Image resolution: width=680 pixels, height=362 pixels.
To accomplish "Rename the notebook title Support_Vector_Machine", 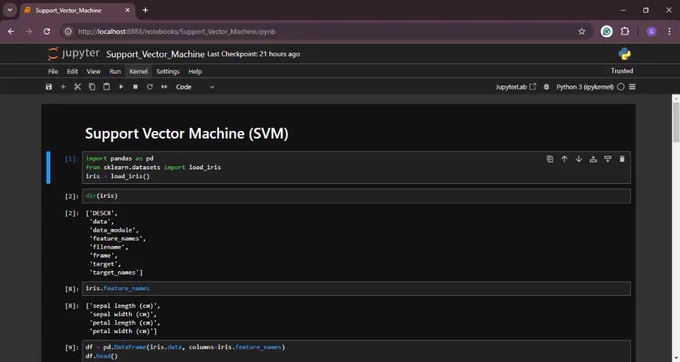I will click(155, 54).
